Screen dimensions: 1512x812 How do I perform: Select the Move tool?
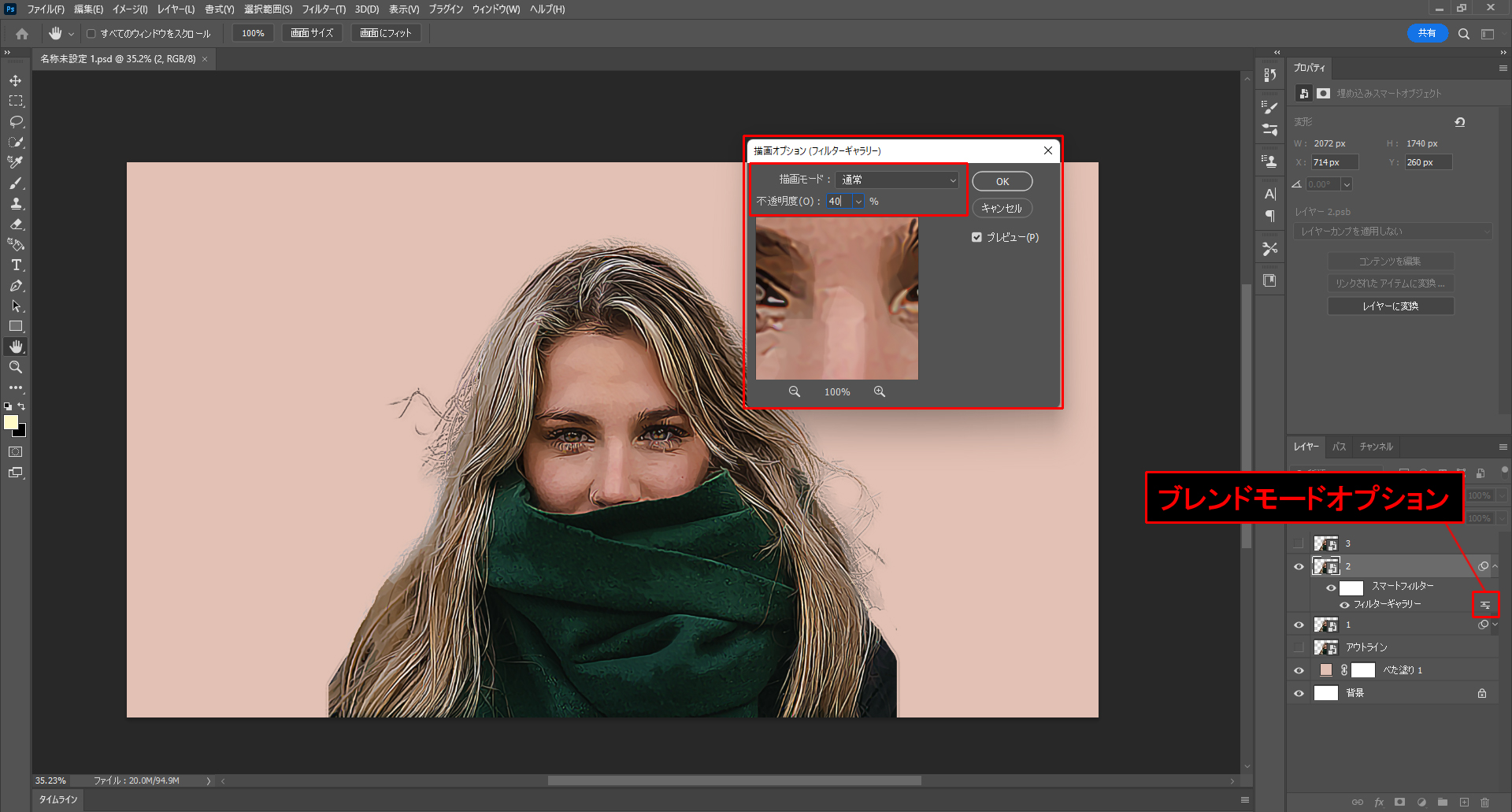(x=16, y=80)
